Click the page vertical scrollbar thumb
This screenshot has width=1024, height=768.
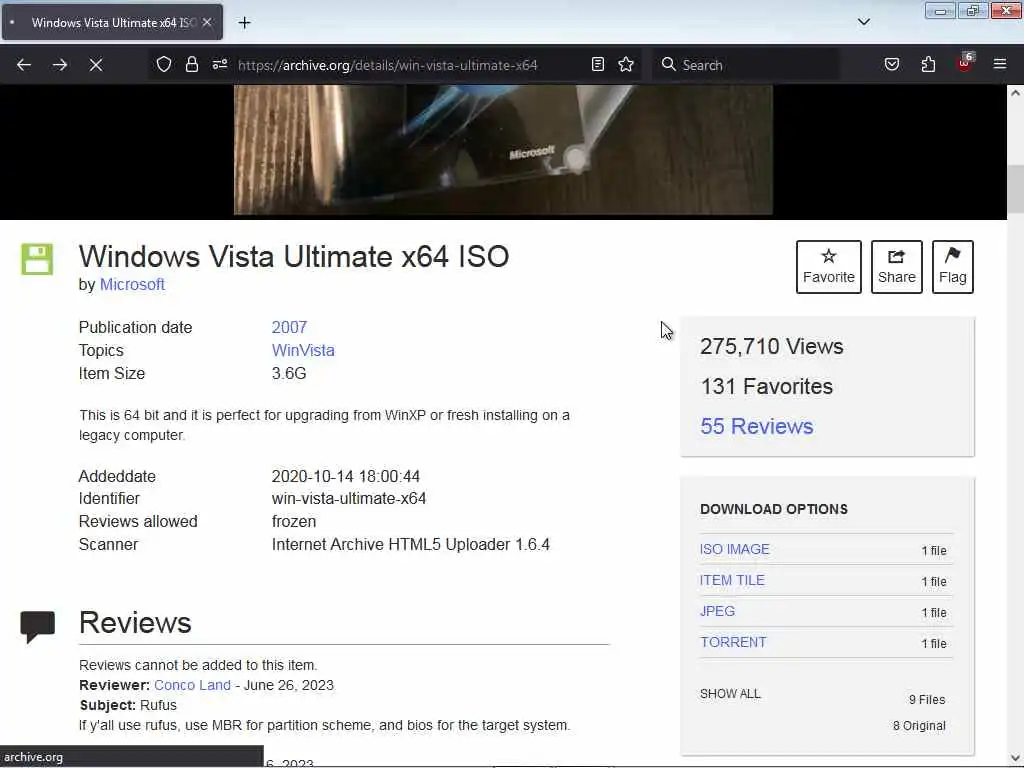click(1015, 188)
